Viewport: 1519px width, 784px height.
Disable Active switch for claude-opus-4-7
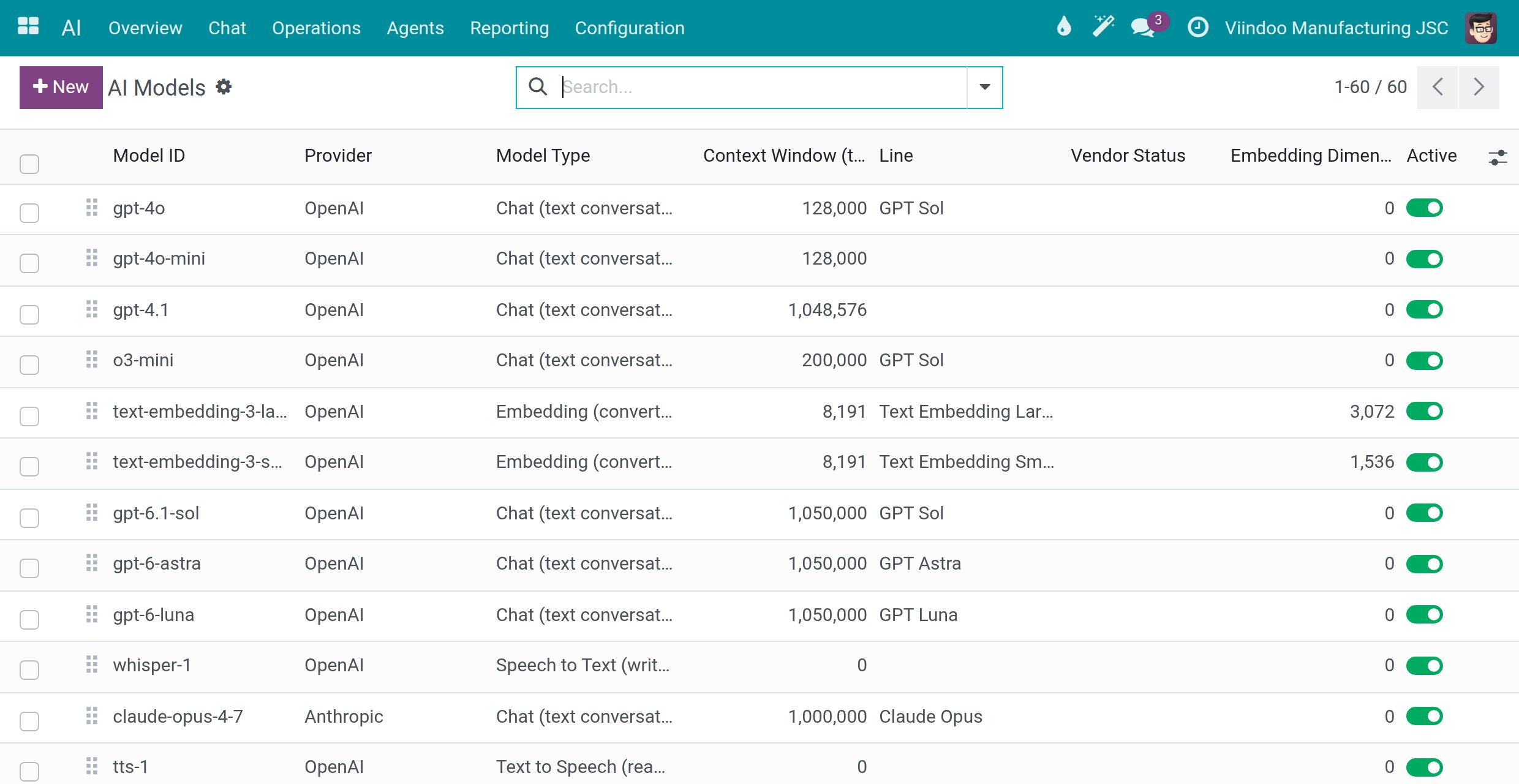click(x=1425, y=716)
